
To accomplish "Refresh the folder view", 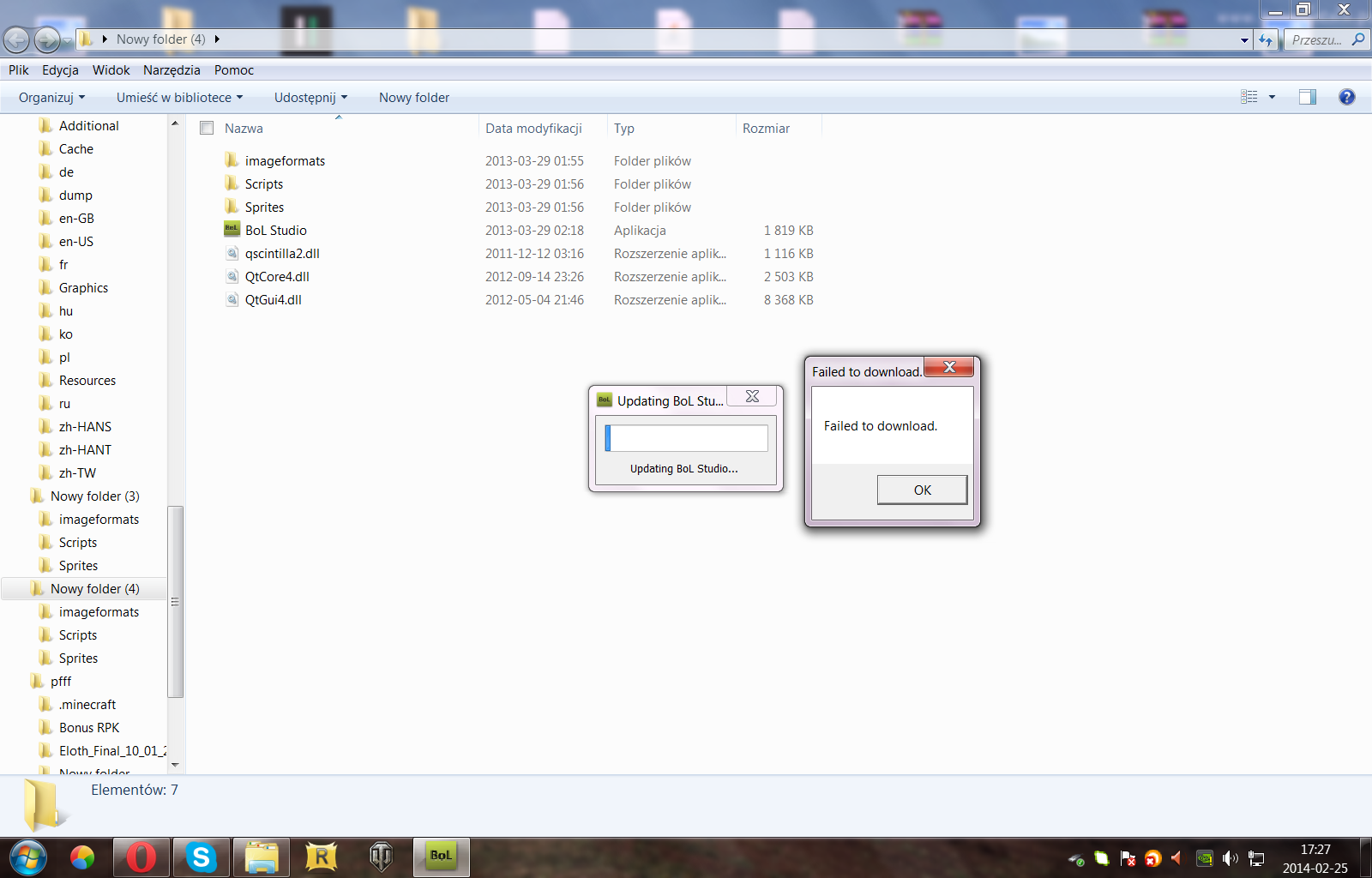I will [1266, 39].
